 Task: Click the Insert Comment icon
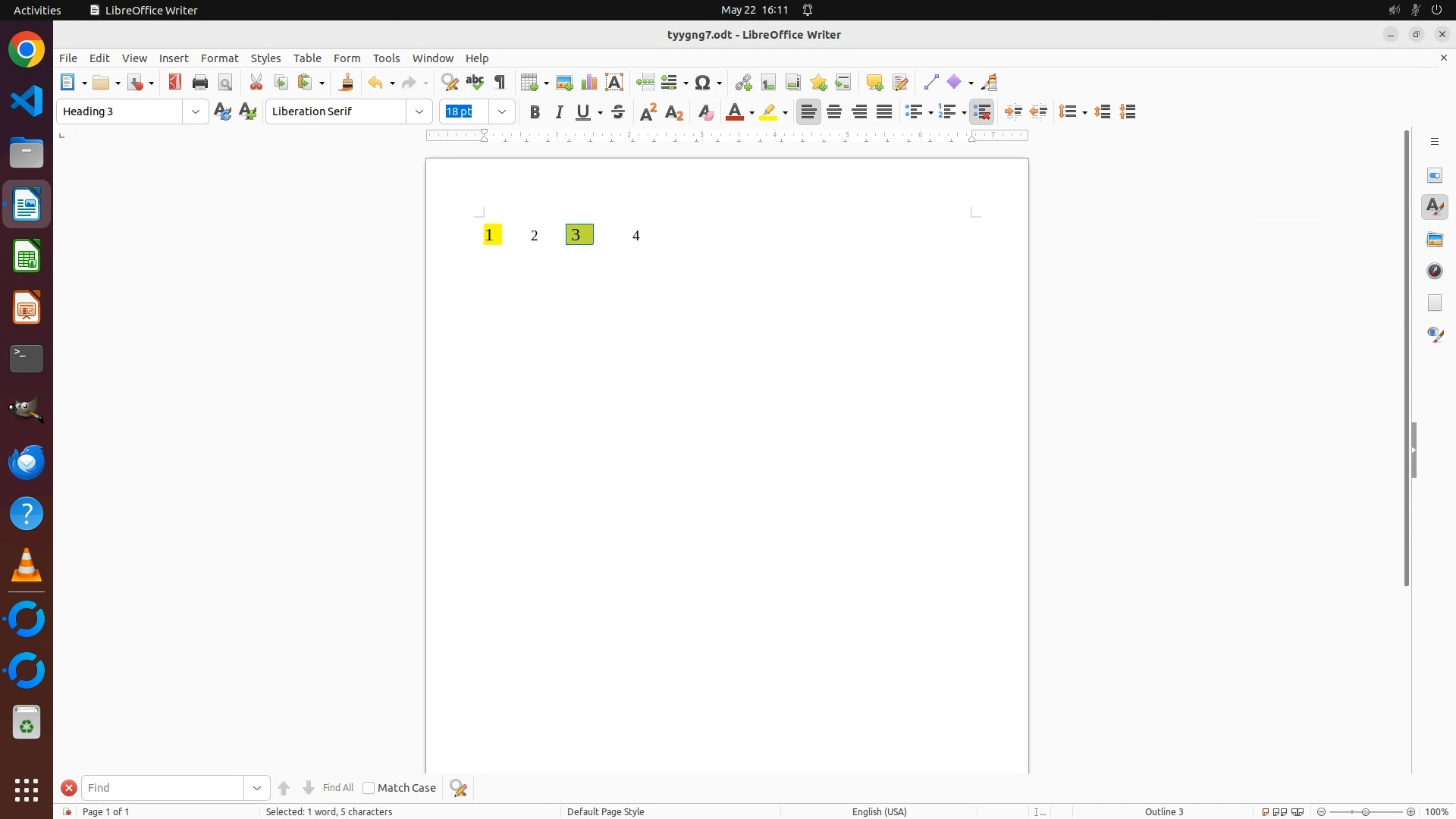click(x=874, y=83)
